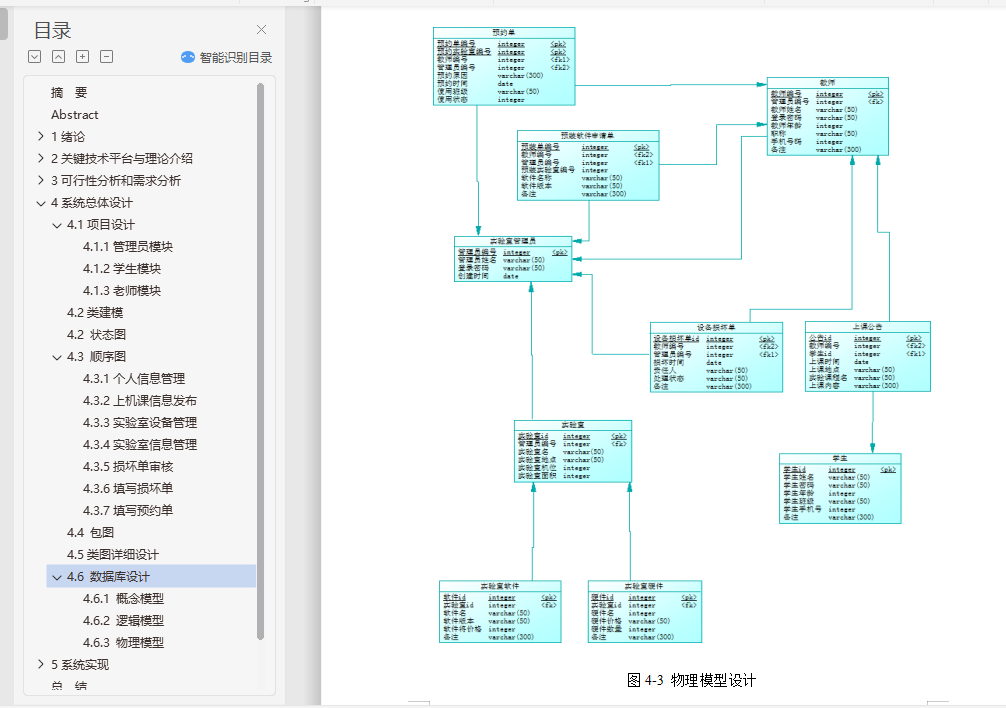The image size is (1006, 708).
Task: Collapse section 4.3 顺序图
Action: [x=56, y=357]
